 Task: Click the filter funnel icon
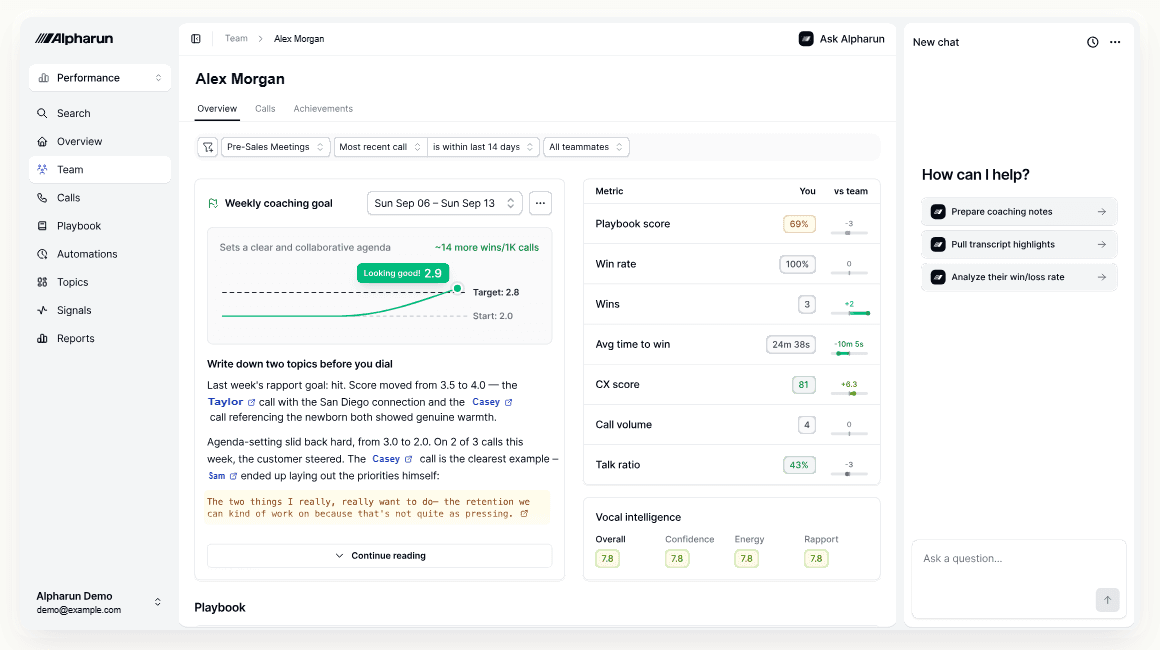208,147
